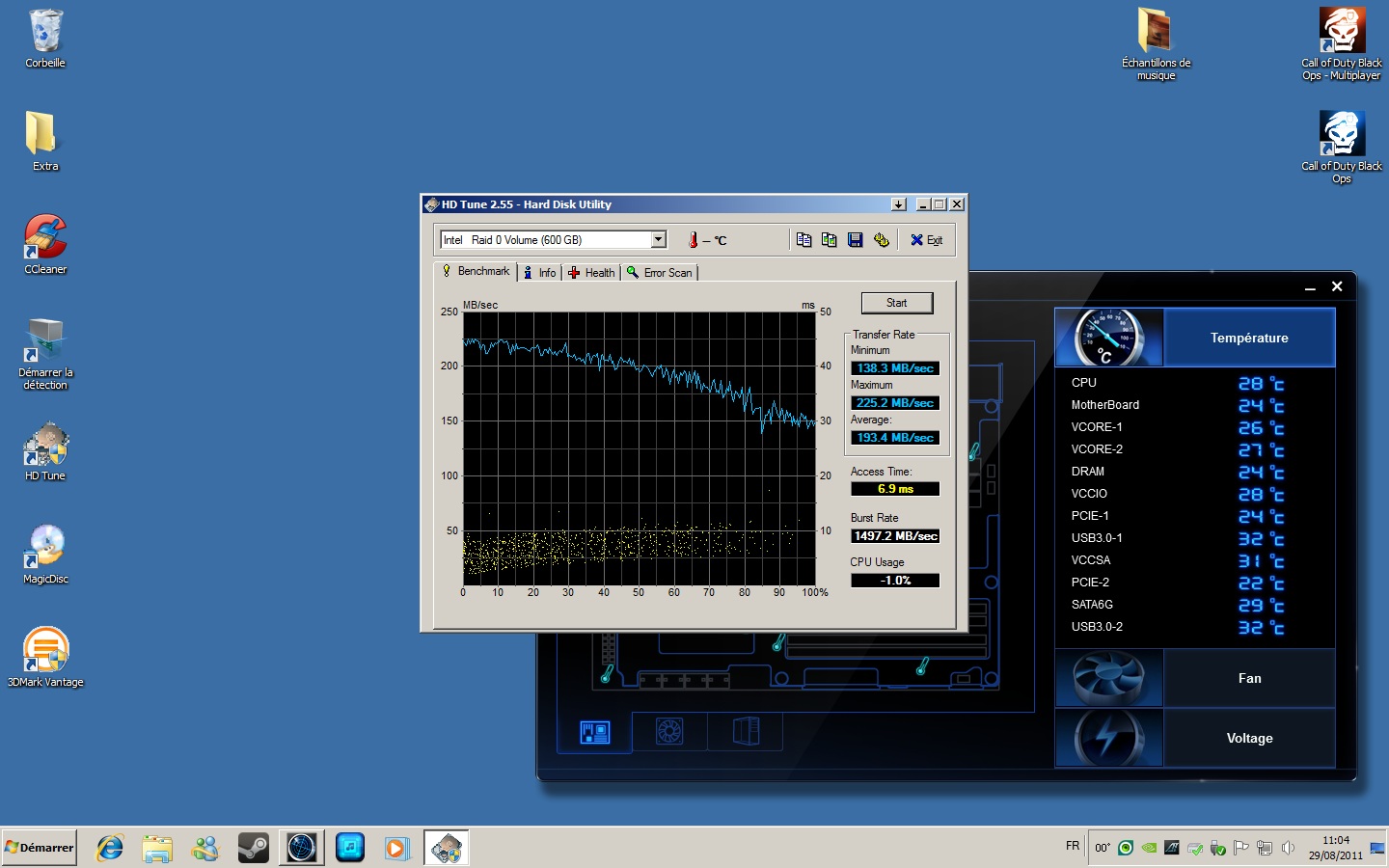Click the Exit button in HD Tune
Viewport: 1389px width, 868px height.
pos(926,240)
